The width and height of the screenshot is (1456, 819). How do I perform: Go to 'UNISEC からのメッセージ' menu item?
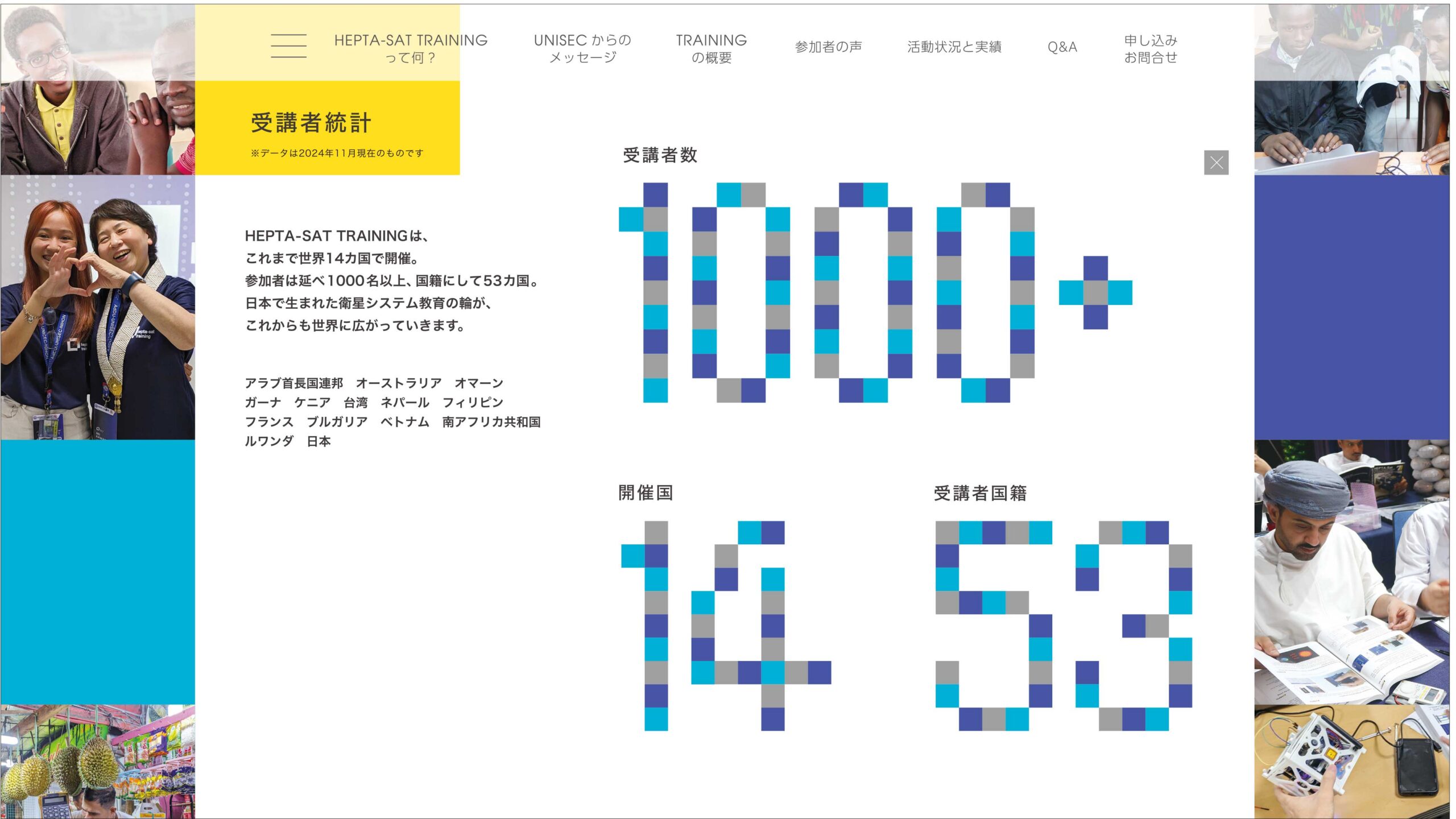(582, 48)
